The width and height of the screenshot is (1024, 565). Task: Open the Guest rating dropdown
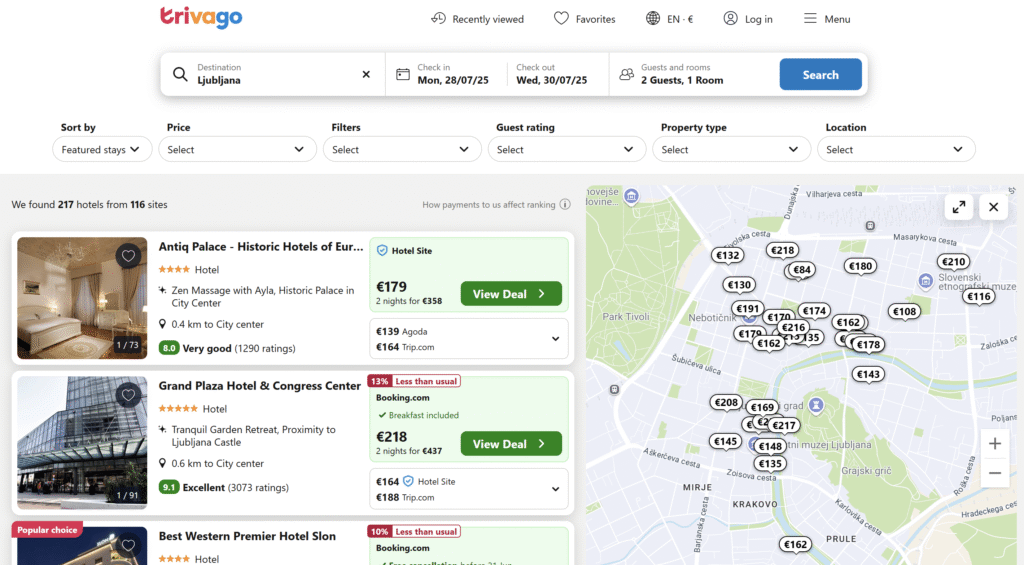click(x=567, y=150)
